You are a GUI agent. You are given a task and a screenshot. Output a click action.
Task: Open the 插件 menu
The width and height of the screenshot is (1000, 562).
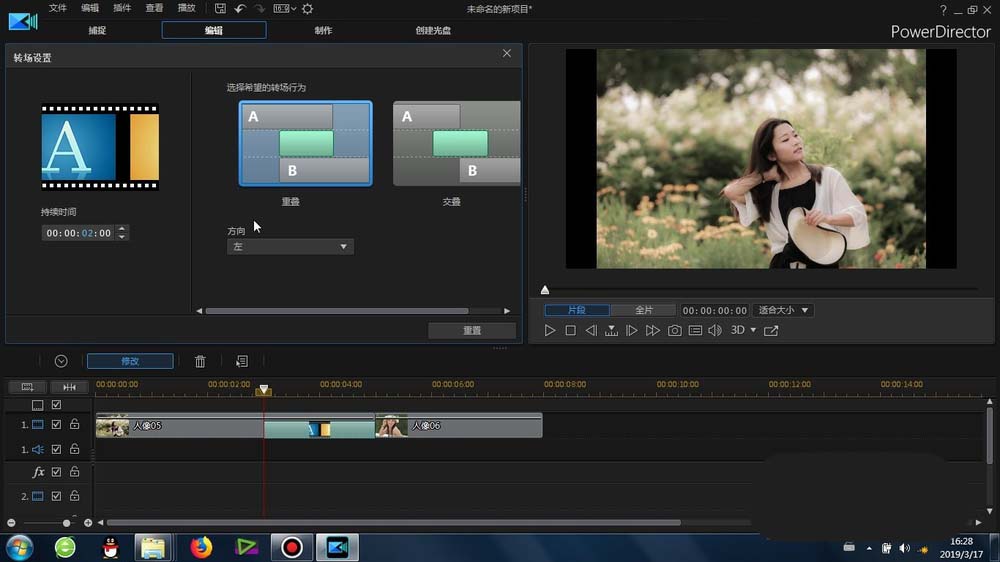(122, 8)
